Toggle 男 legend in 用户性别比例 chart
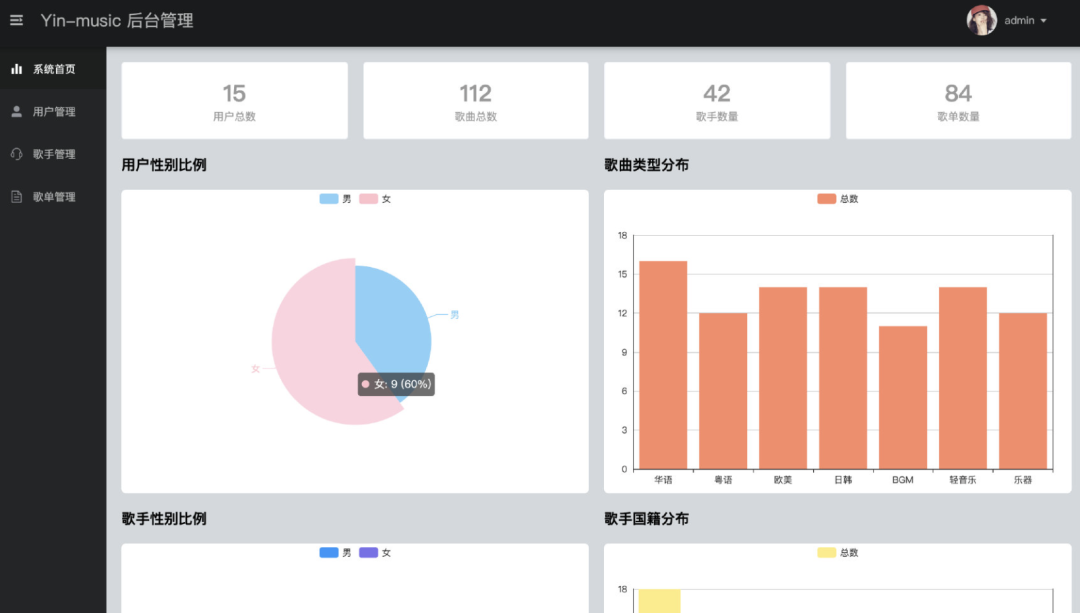This screenshot has height=613, width=1080. [335, 199]
